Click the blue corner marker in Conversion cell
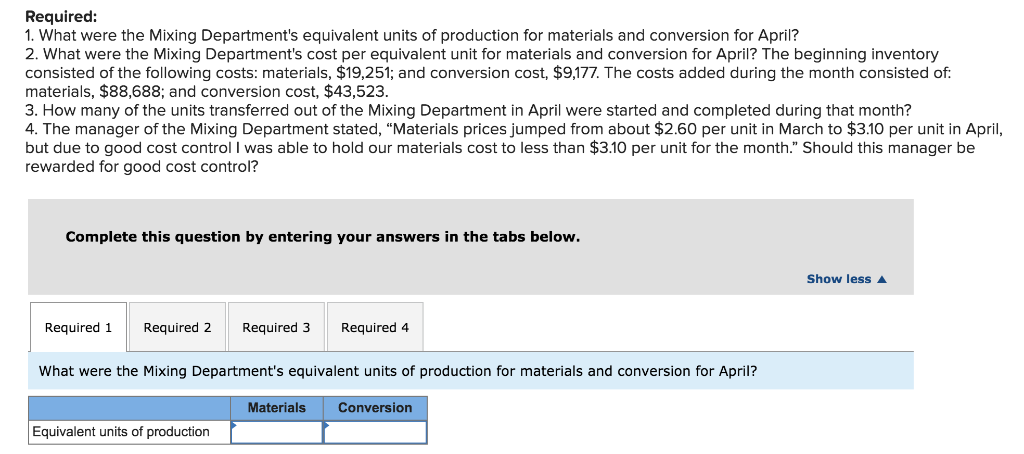Viewport: 1024px width, 454px height. click(326, 424)
